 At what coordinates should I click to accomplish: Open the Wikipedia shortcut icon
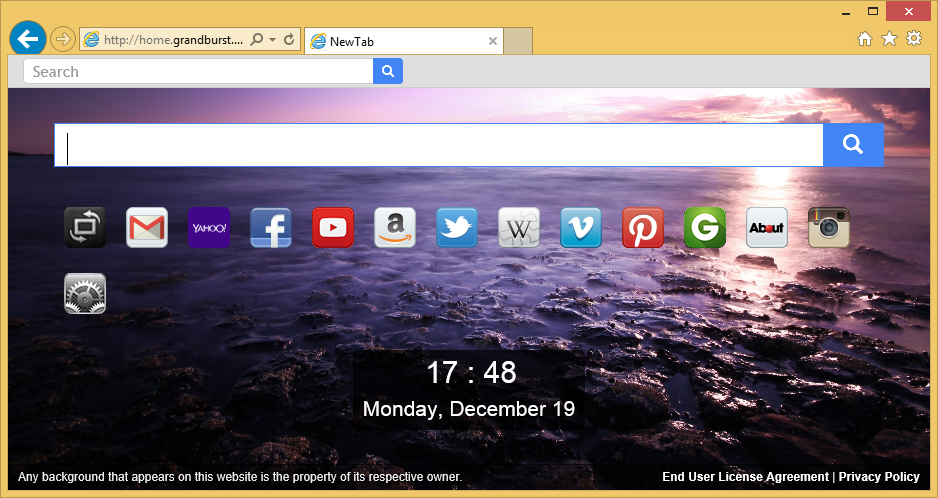pyautogui.click(x=519, y=227)
